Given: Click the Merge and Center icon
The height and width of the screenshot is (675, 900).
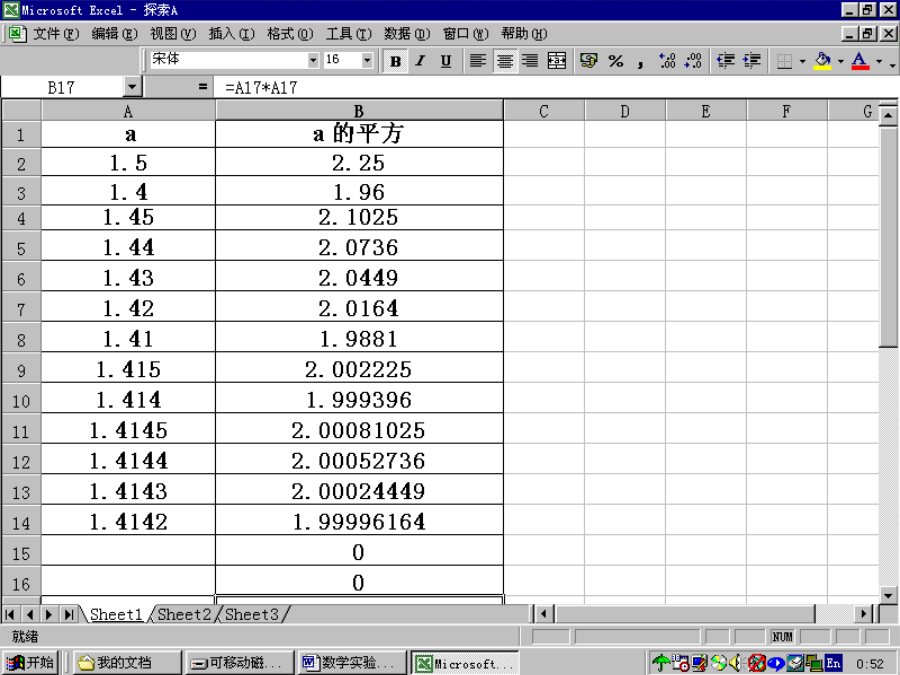Looking at the screenshot, I should [x=556, y=61].
